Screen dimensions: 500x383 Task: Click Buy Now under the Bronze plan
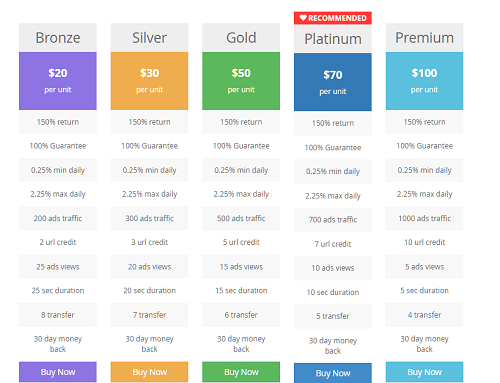pyautogui.click(x=58, y=372)
